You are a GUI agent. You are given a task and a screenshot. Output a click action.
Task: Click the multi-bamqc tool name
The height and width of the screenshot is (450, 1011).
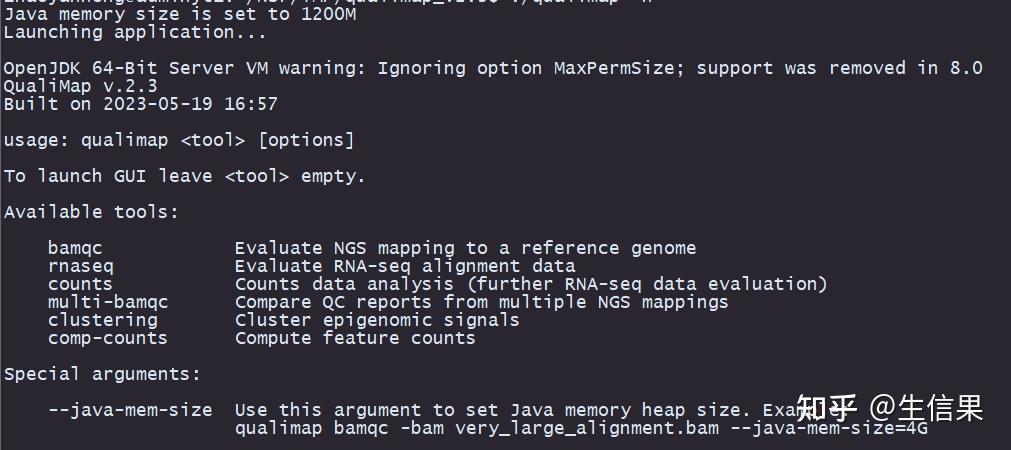click(108, 302)
